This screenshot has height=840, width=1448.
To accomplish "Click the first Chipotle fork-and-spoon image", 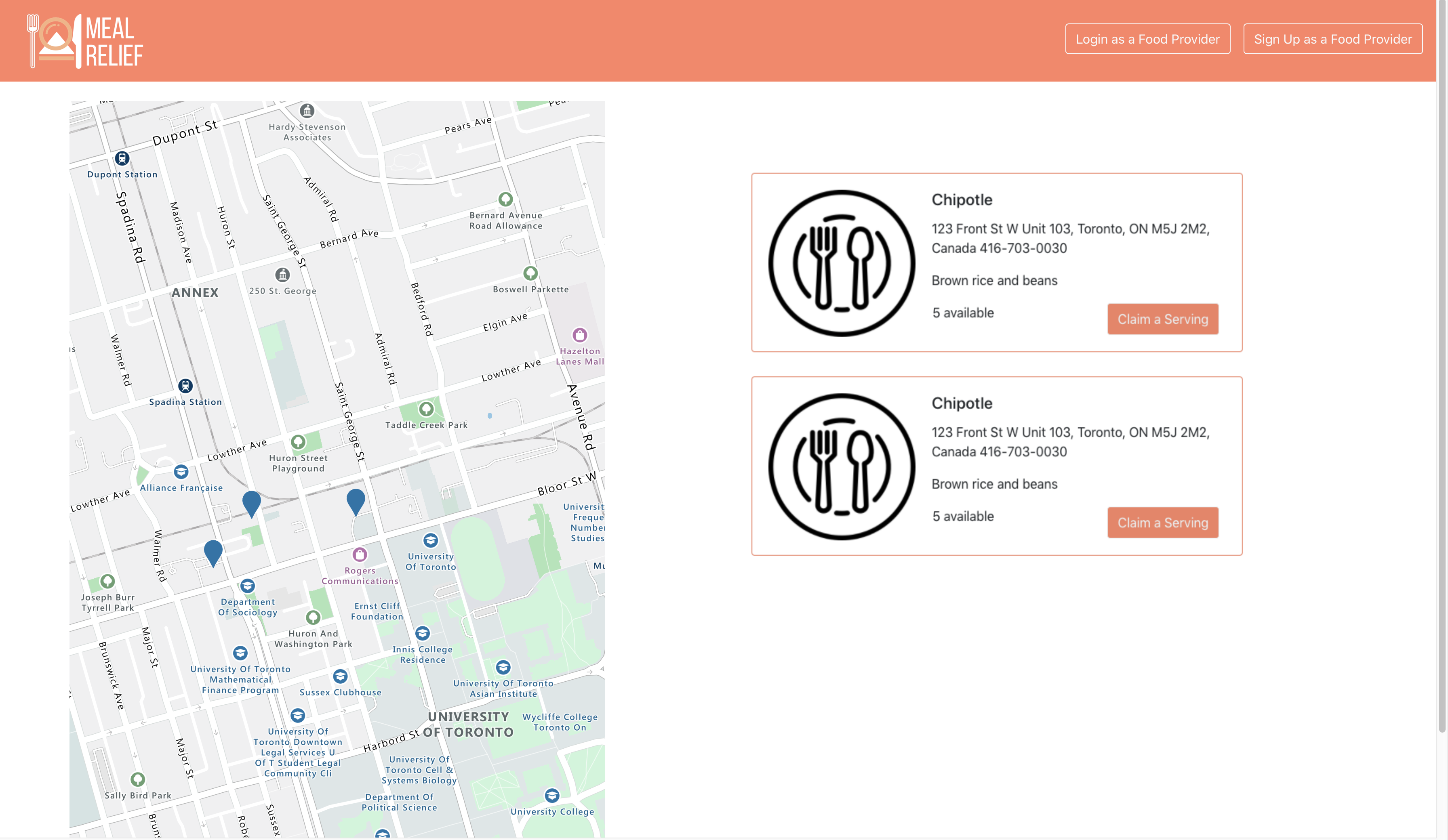I will (x=841, y=262).
